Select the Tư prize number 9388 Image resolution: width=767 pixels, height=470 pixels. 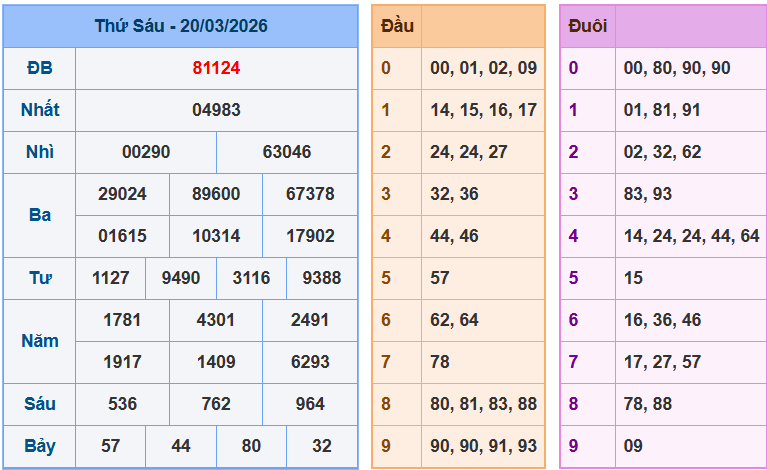tap(321, 278)
